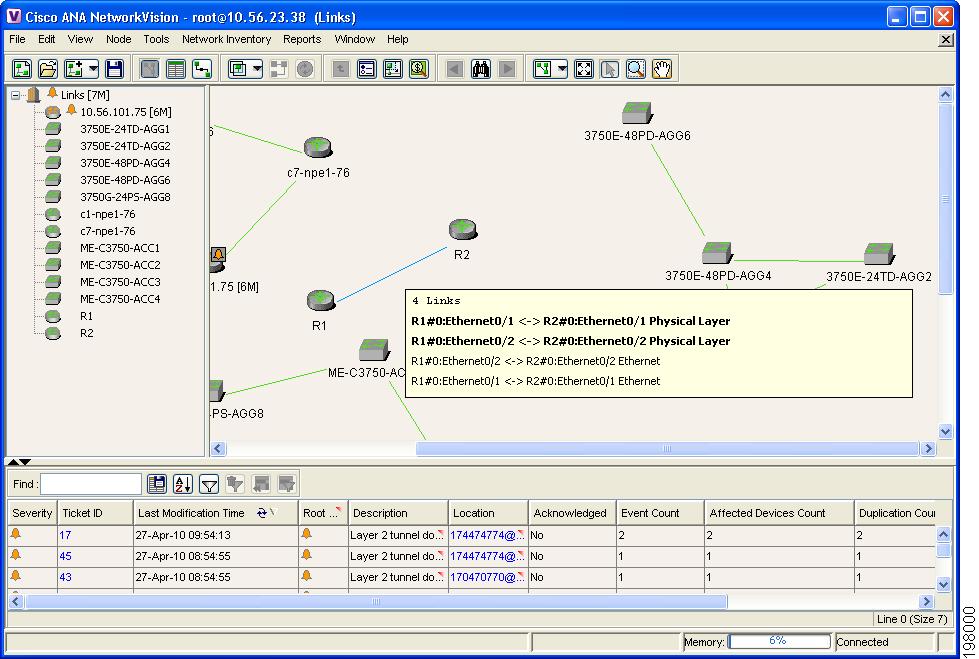Click the map horizontal scrollbar thumb
The image size is (979, 659).
(667, 448)
